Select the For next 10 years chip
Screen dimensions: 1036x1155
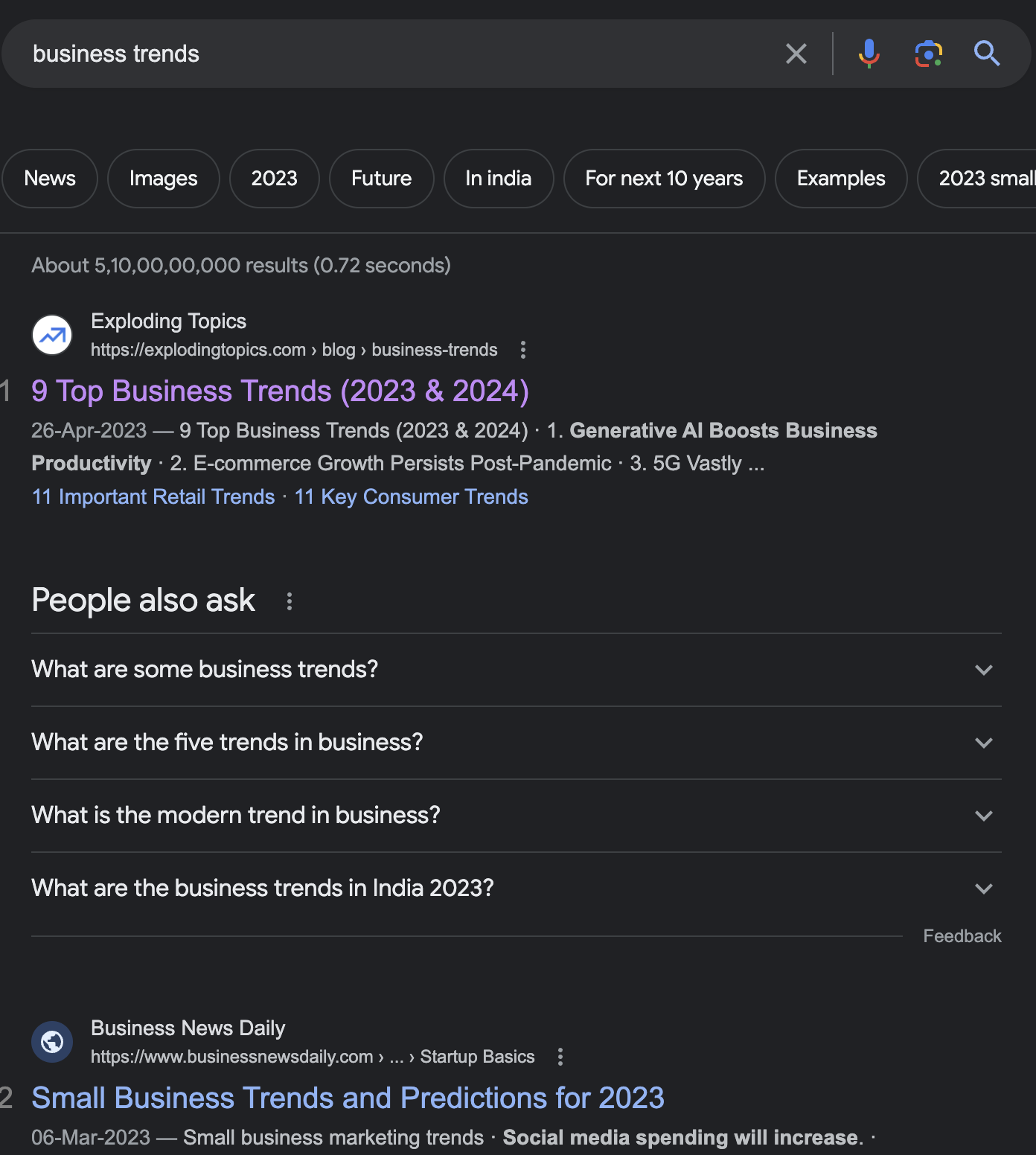[665, 179]
